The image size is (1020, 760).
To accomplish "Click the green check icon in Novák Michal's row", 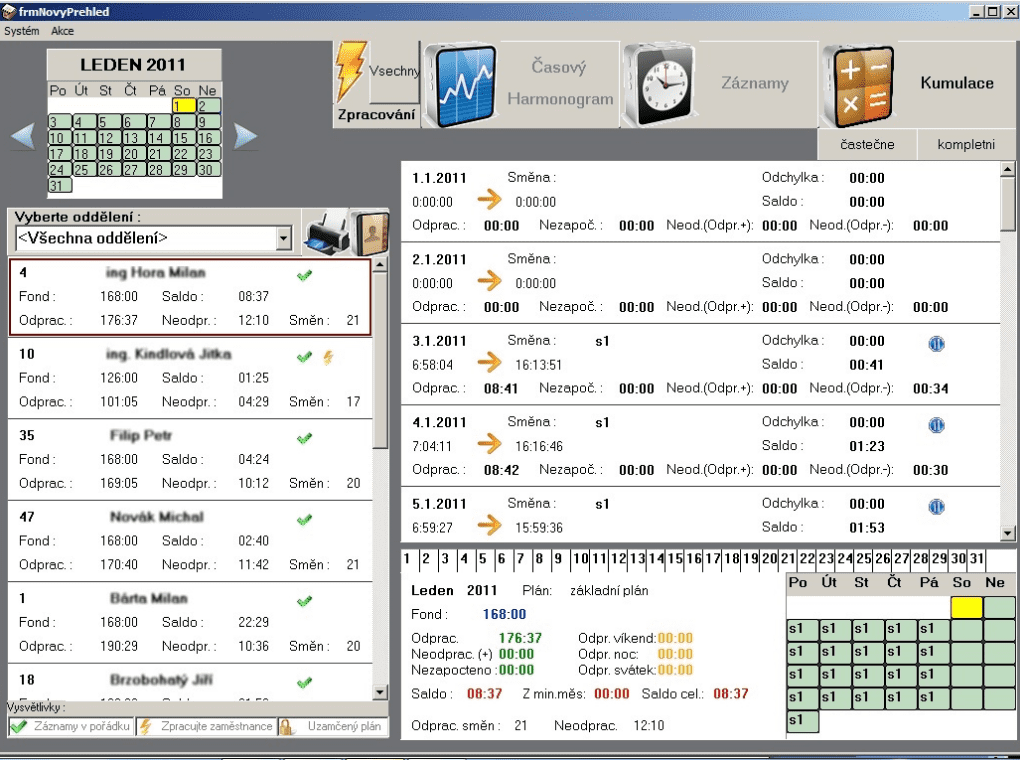I will click(304, 519).
